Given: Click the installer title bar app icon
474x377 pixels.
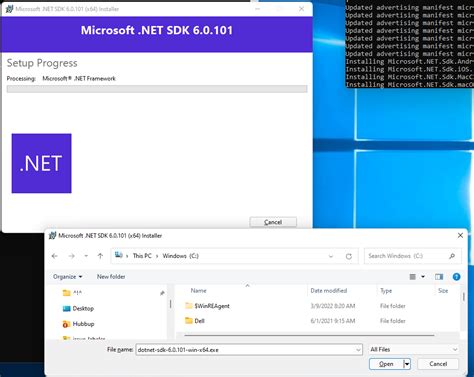Looking at the screenshot, I should tap(9, 9).
